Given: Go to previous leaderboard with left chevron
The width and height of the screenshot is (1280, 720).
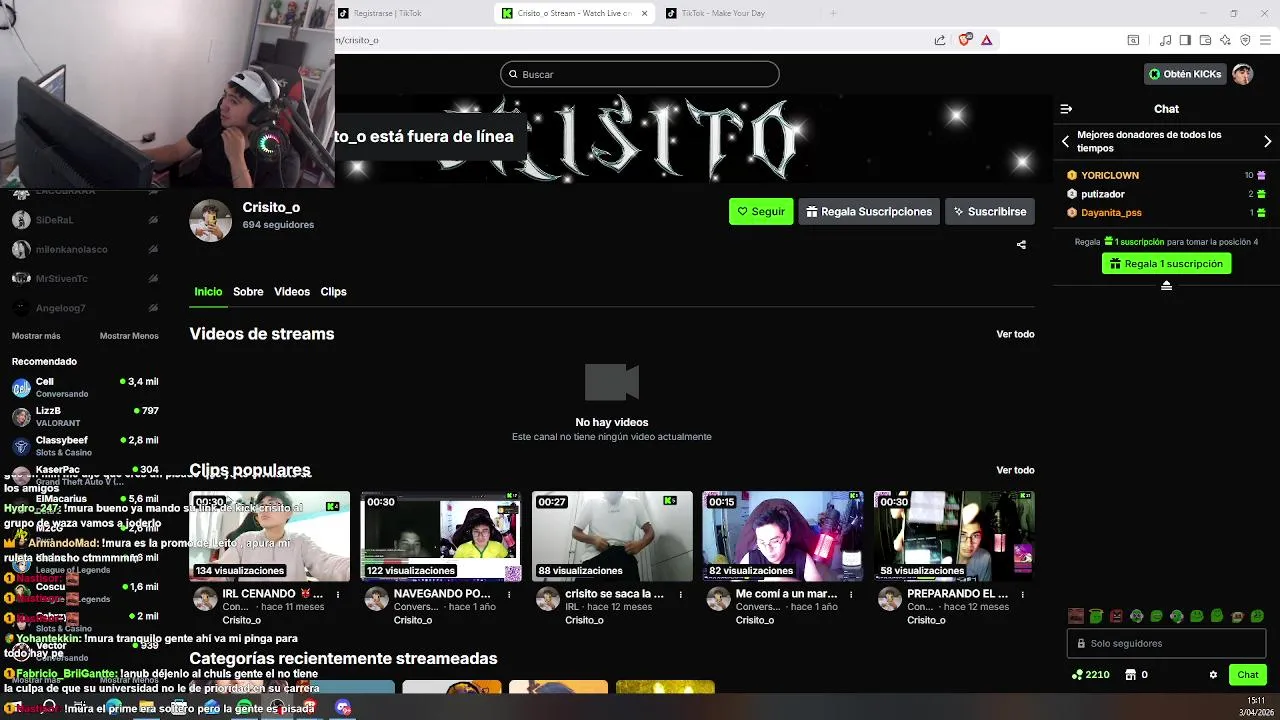Looking at the screenshot, I should coord(1065,141).
